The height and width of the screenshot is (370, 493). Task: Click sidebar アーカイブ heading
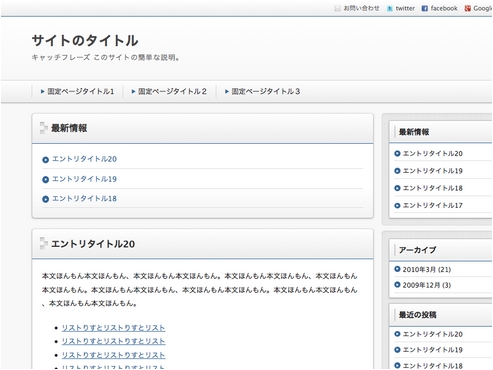coord(417,250)
